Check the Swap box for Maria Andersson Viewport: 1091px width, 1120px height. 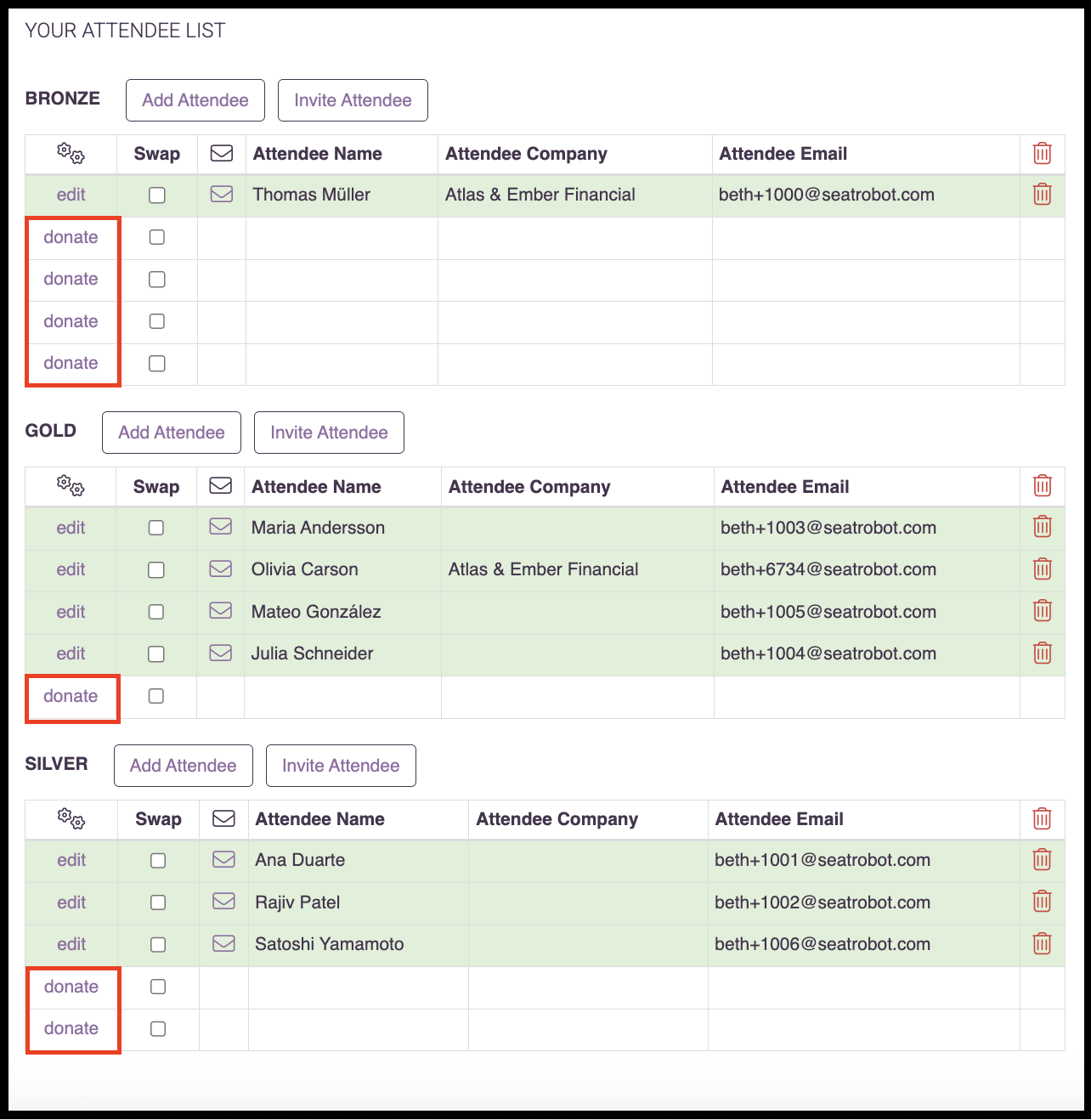click(x=156, y=528)
